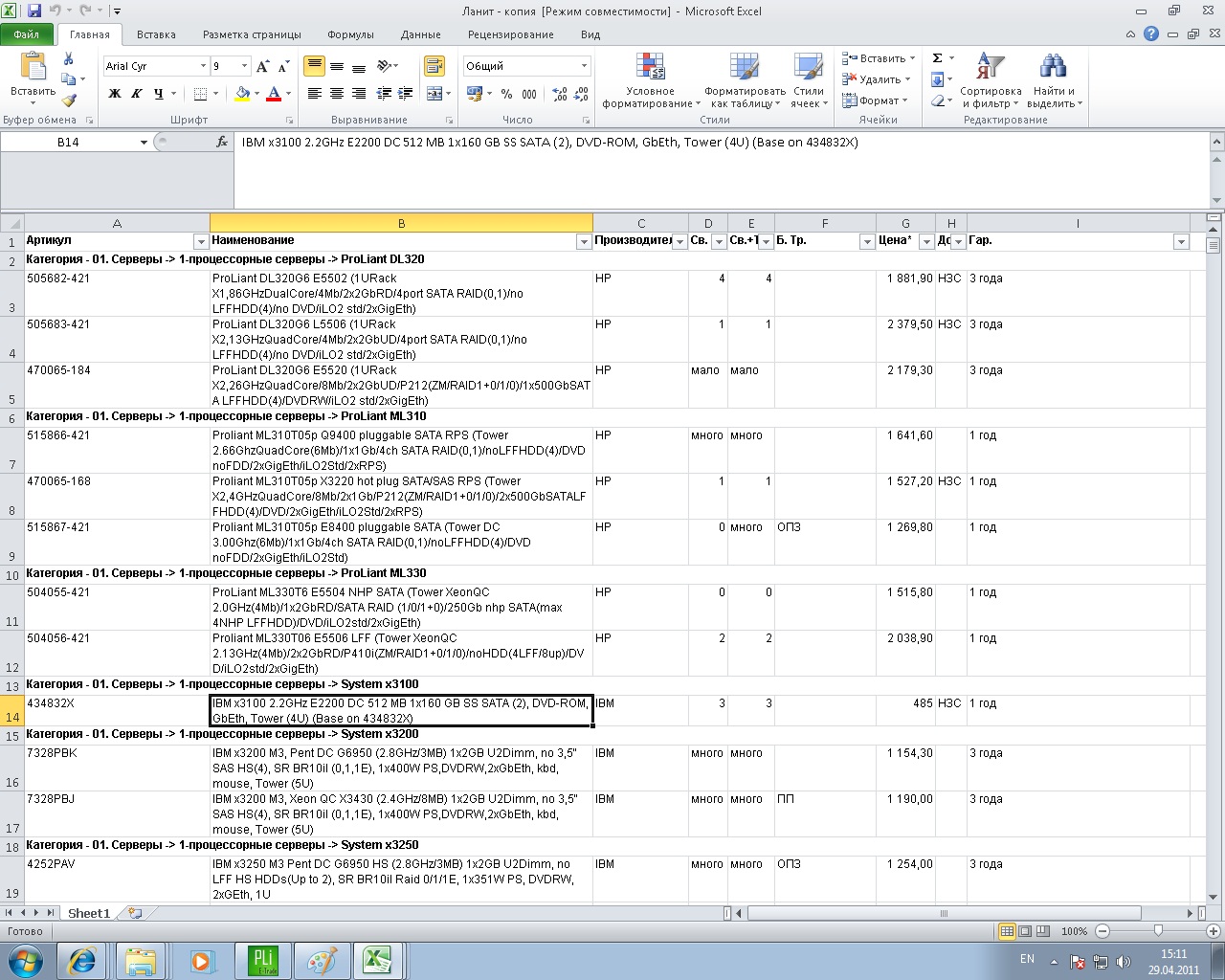Increase font size with the grow font icon

click(x=262, y=66)
